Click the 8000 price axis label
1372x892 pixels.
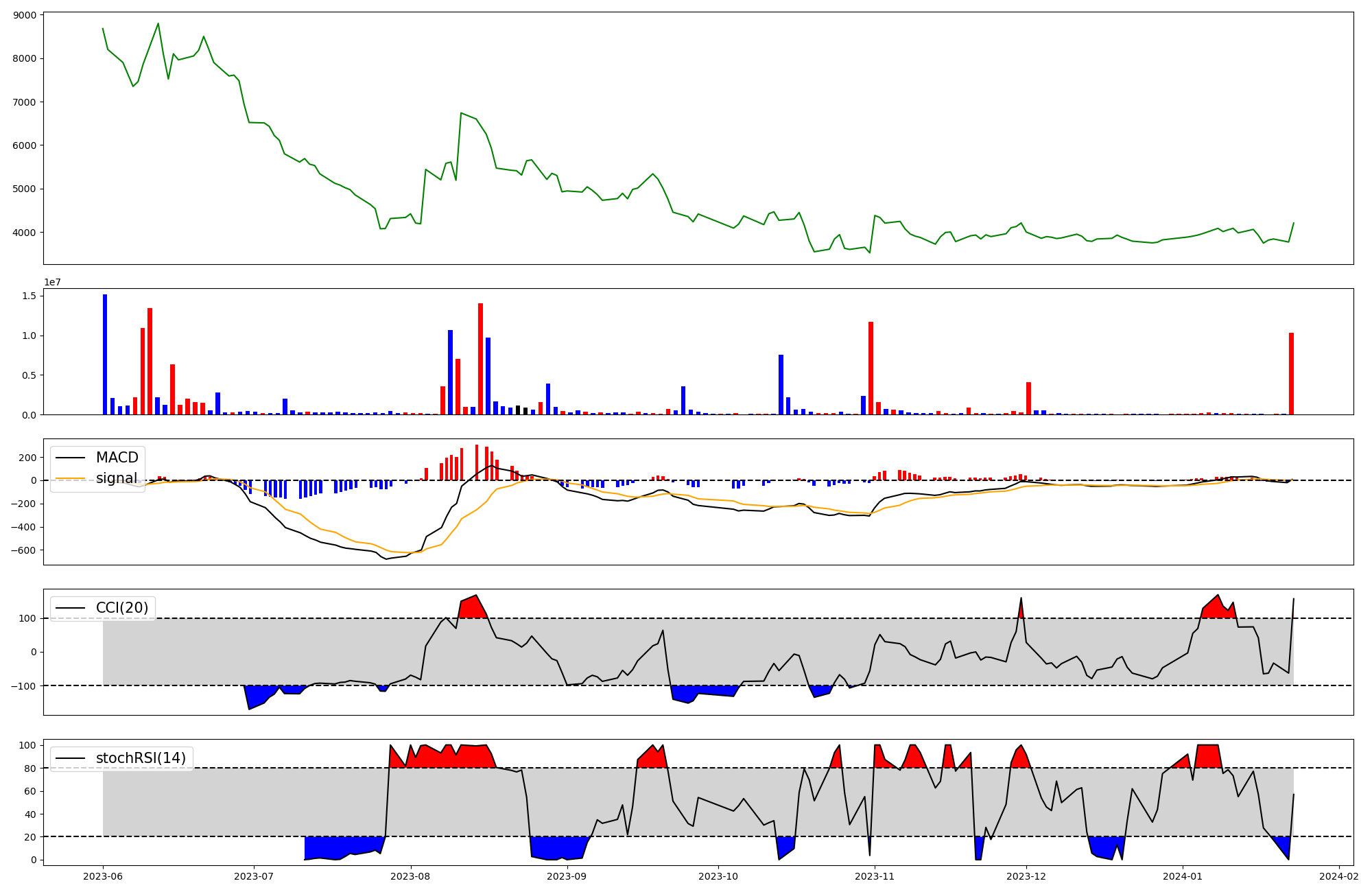[x=25, y=58]
